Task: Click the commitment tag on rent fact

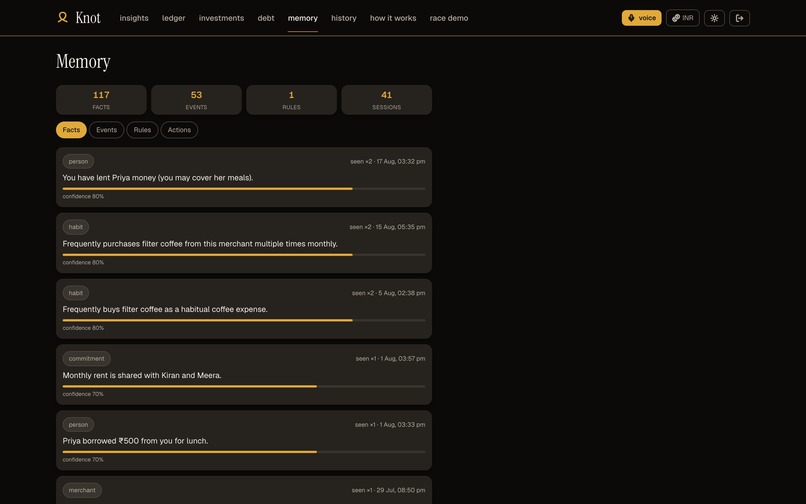Action: coord(86,358)
